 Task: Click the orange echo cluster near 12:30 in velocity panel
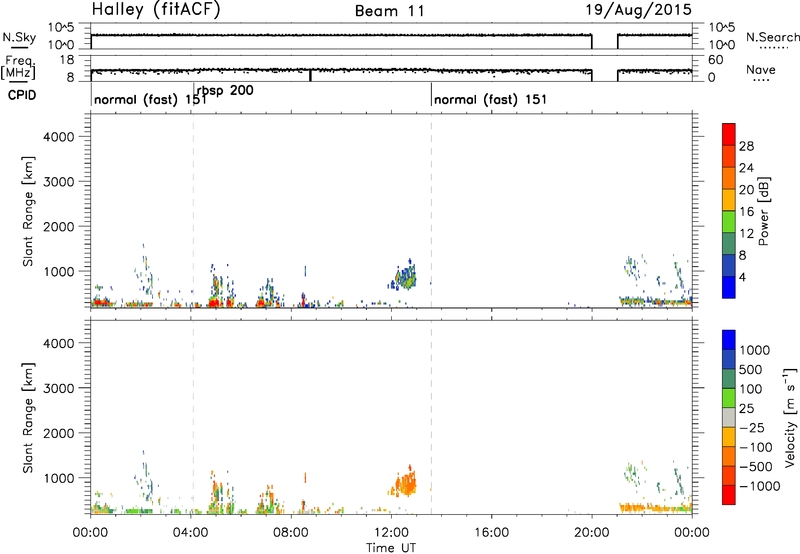(x=404, y=481)
